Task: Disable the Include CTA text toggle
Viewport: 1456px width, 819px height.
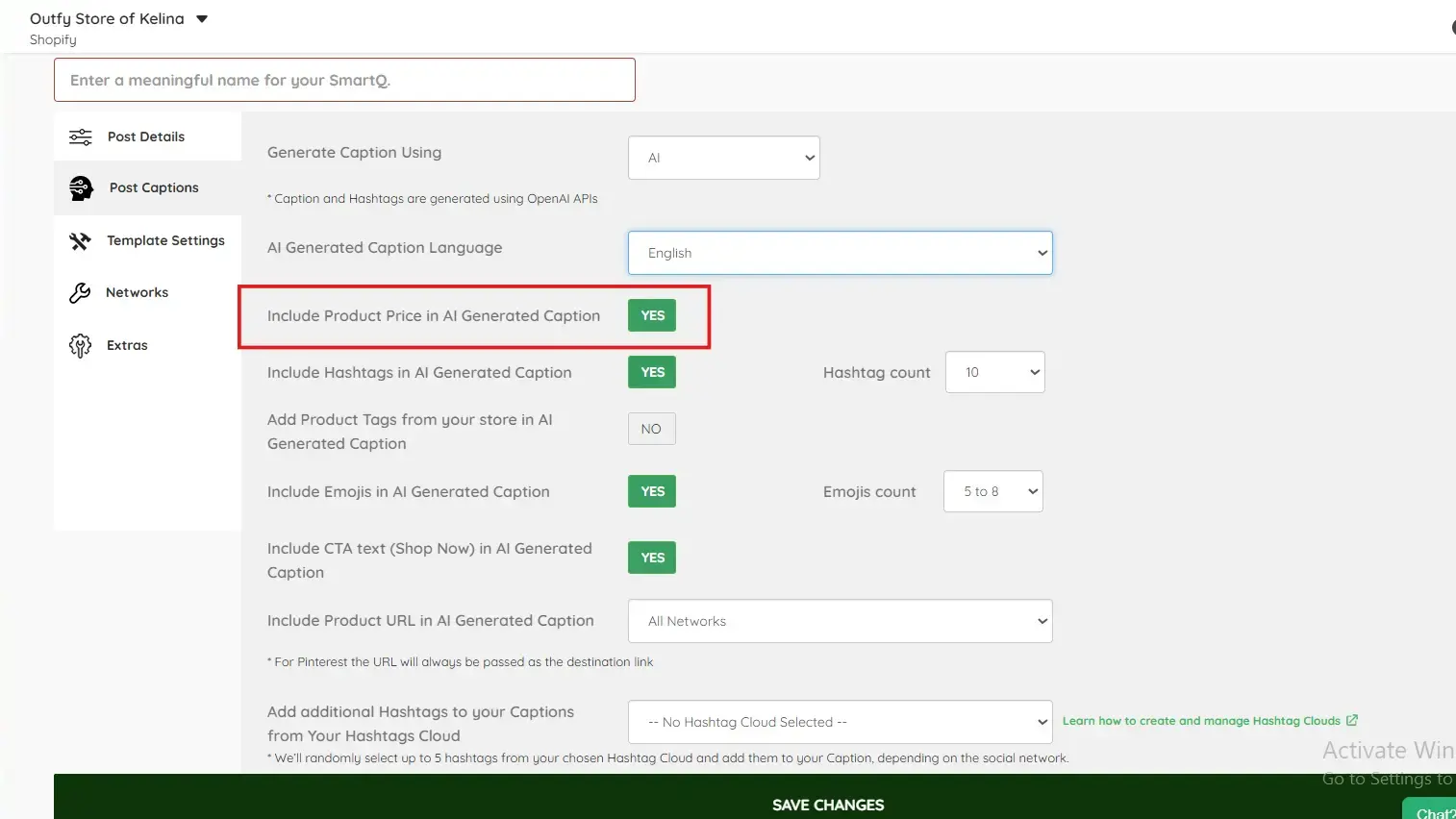Action: click(x=652, y=558)
